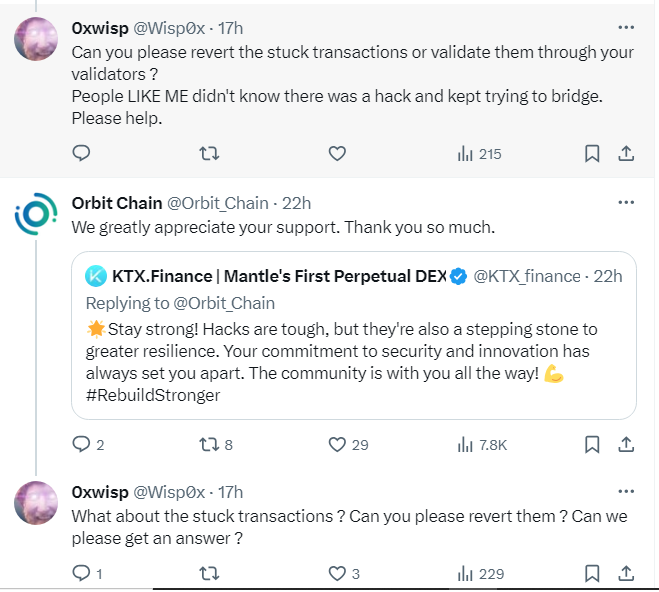Reply to the top 0xwisp tweet
The image size is (659, 592).
(82, 154)
